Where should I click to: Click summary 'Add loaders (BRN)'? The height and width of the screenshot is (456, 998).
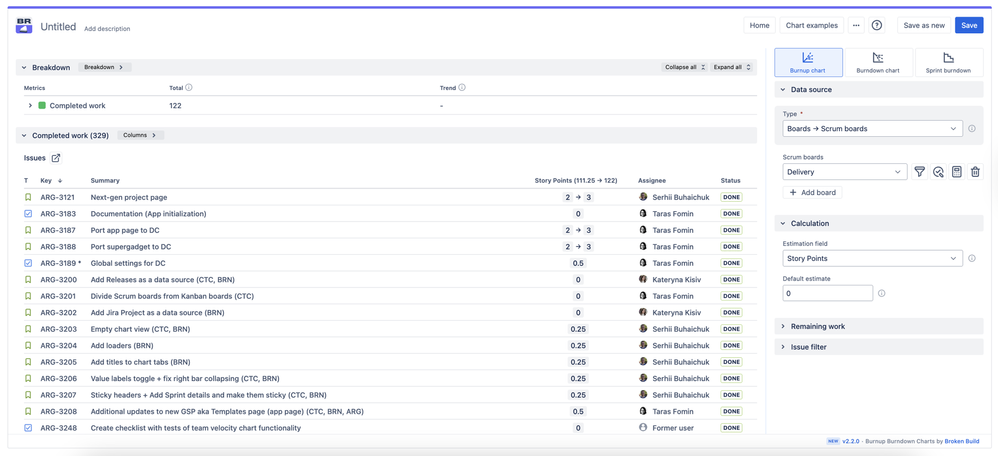point(123,346)
